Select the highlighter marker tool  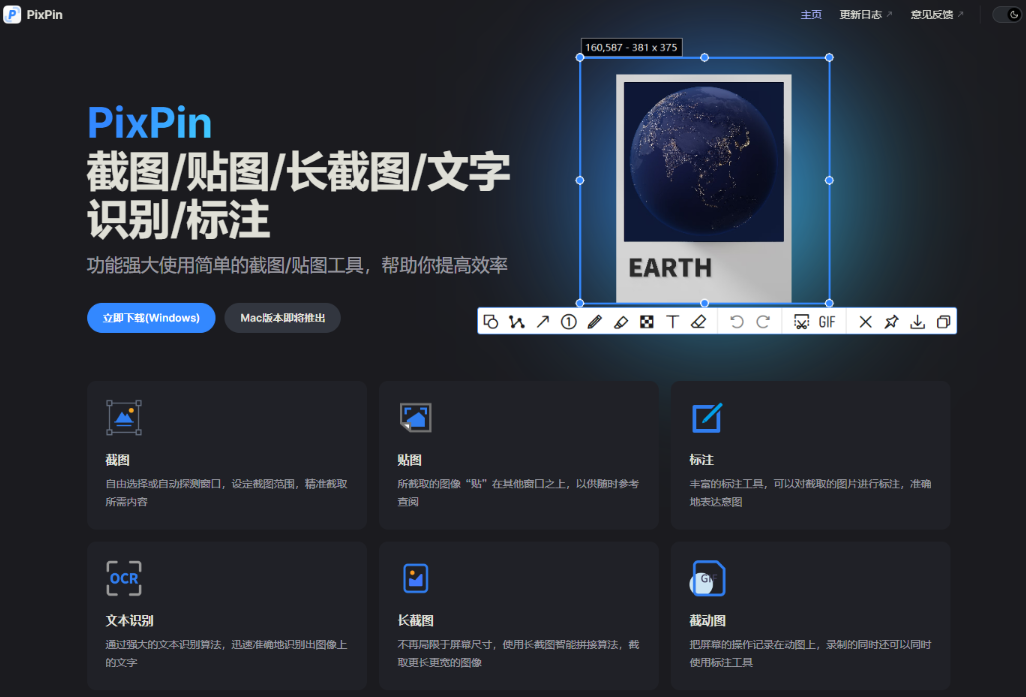point(621,322)
